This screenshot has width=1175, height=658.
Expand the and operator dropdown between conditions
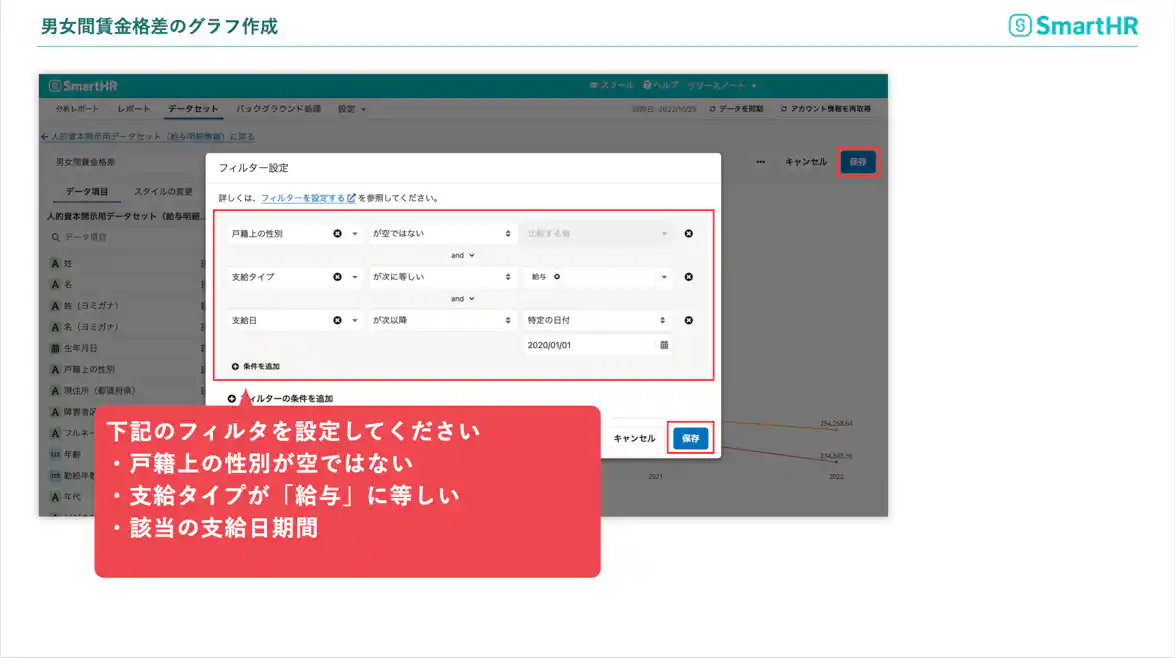click(462, 255)
